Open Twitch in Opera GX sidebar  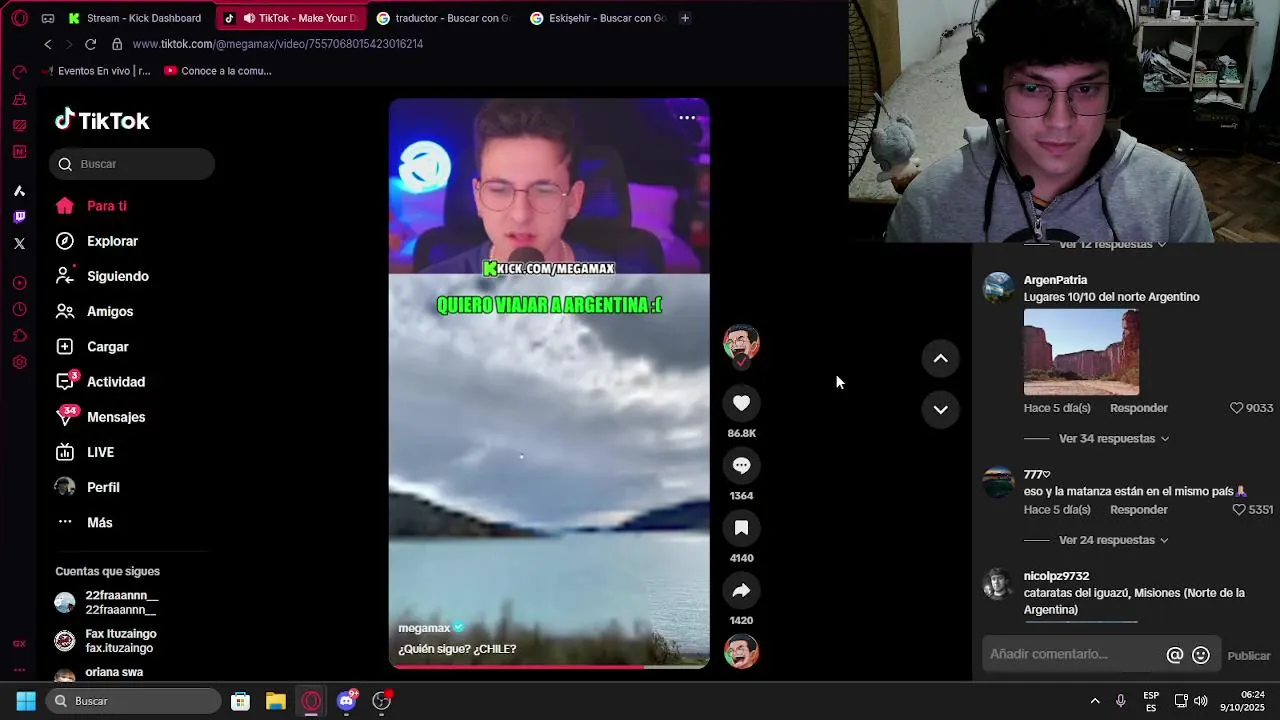tap(19, 217)
